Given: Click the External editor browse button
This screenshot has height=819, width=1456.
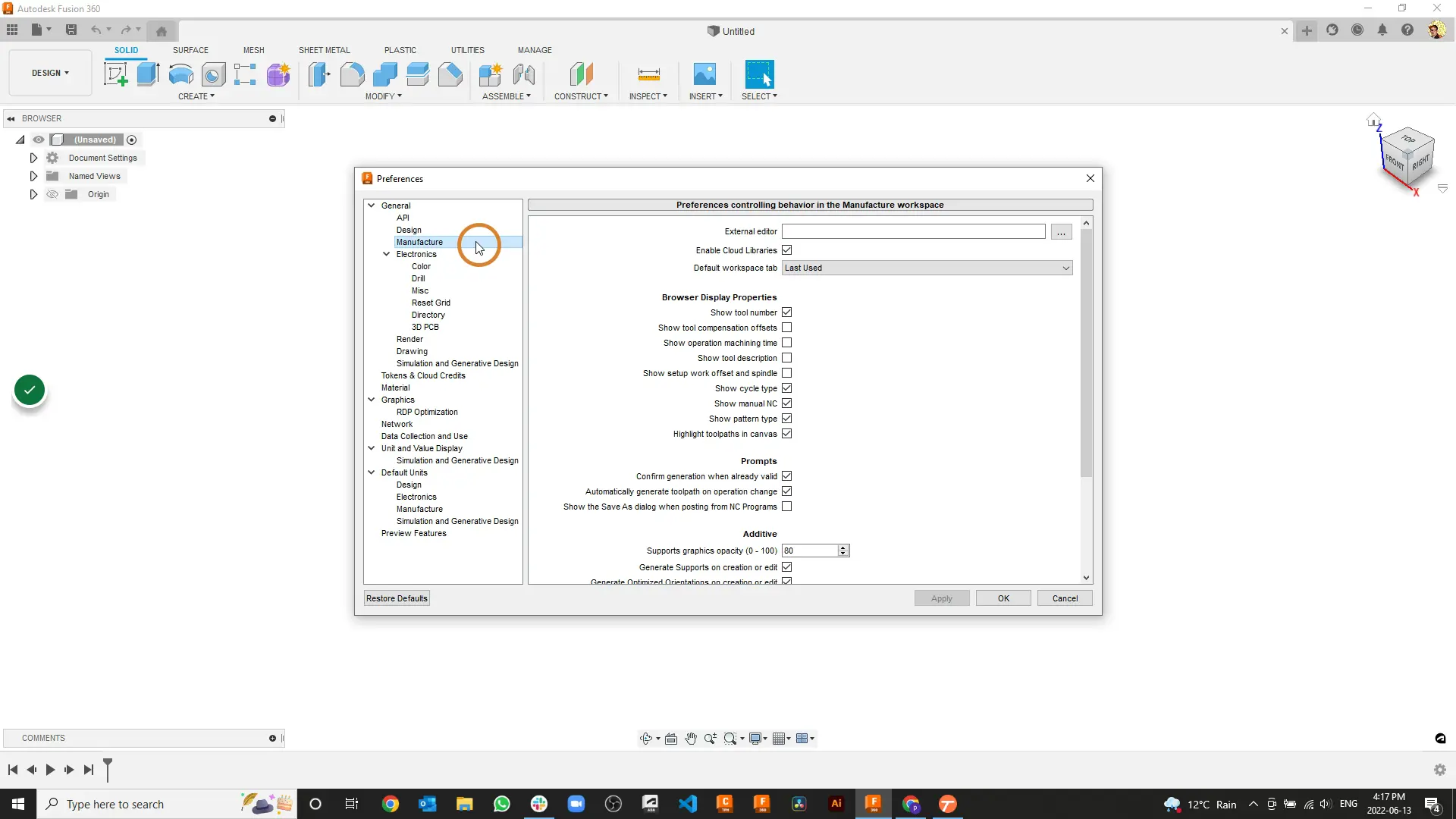Looking at the screenshot, I should pyautogui.click(x=1061, y=231).
